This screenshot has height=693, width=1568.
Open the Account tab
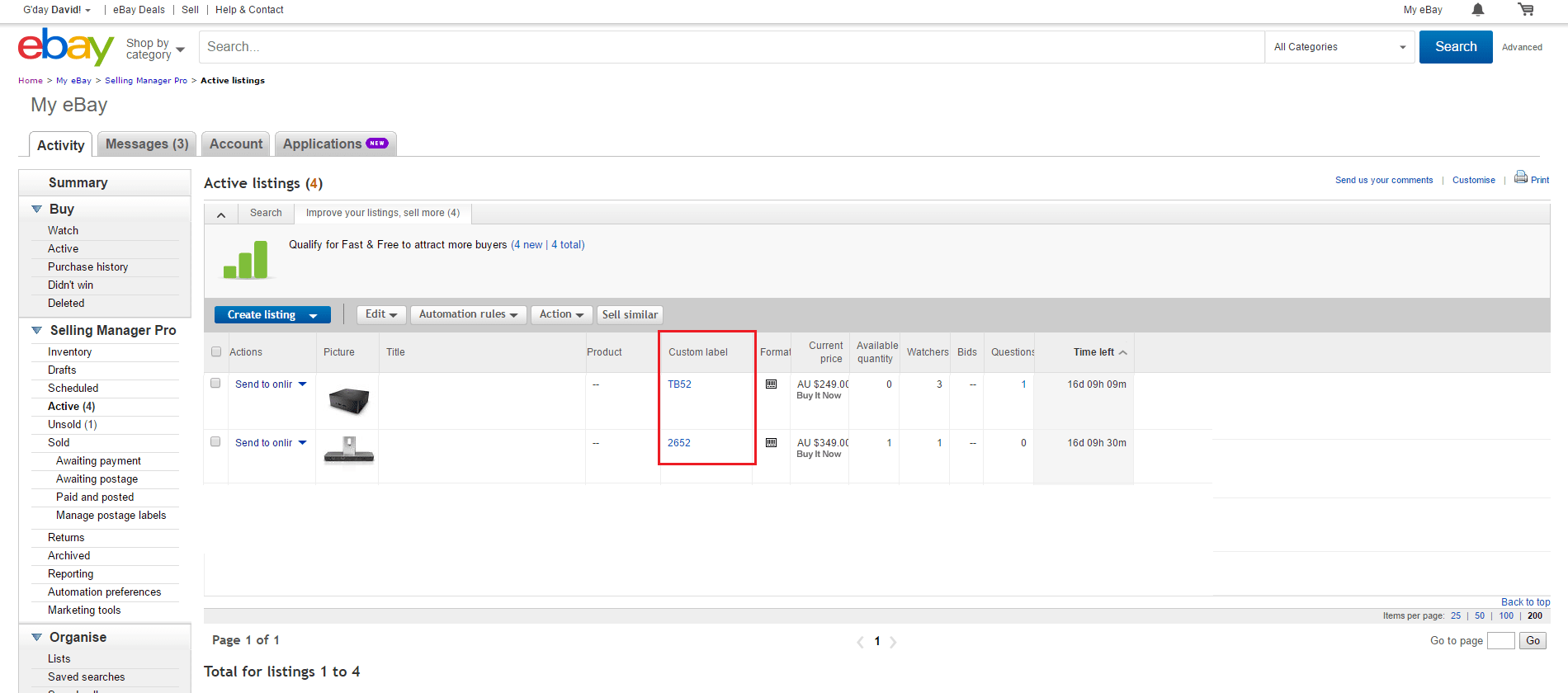point(236,144)
